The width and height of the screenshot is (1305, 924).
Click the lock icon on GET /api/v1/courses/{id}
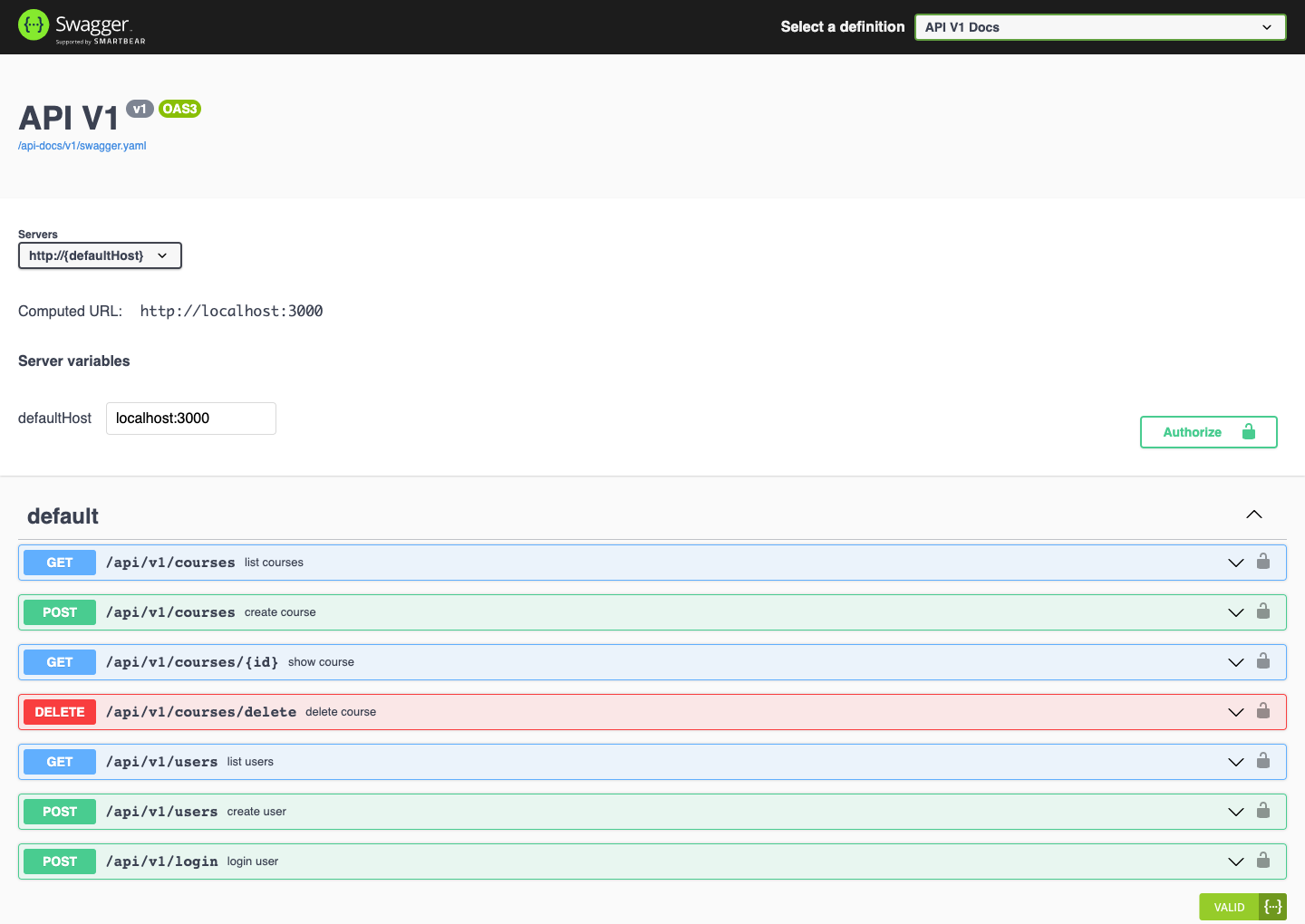[x=1263, y=661]
